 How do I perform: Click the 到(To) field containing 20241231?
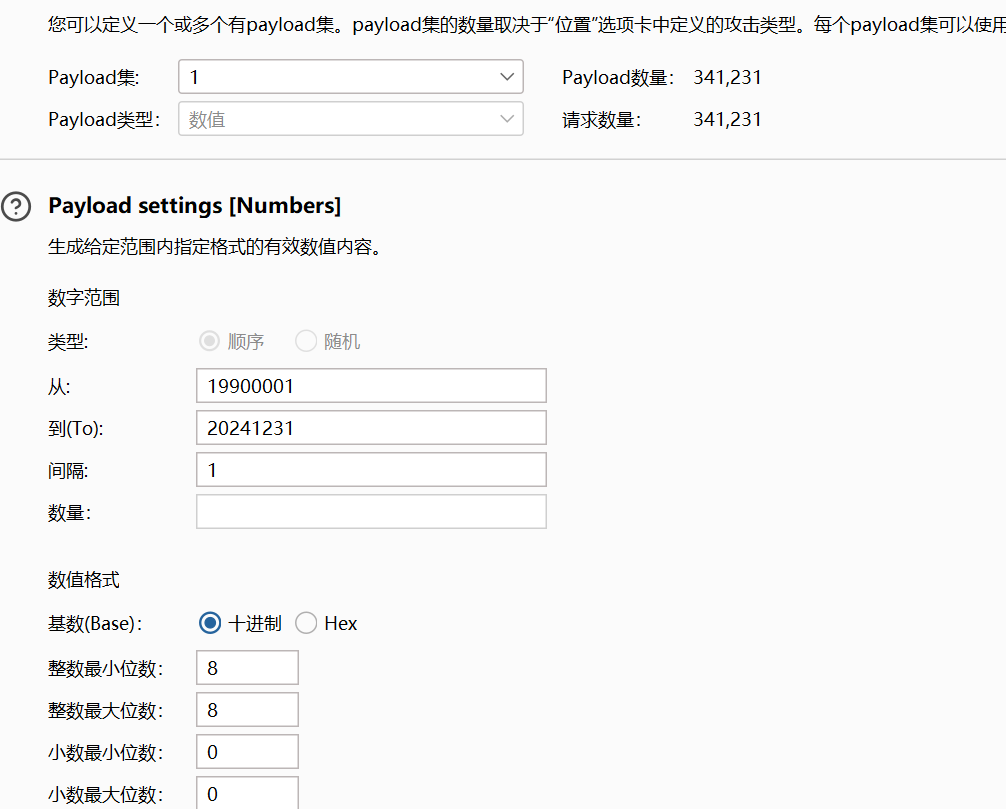(371, 428)
